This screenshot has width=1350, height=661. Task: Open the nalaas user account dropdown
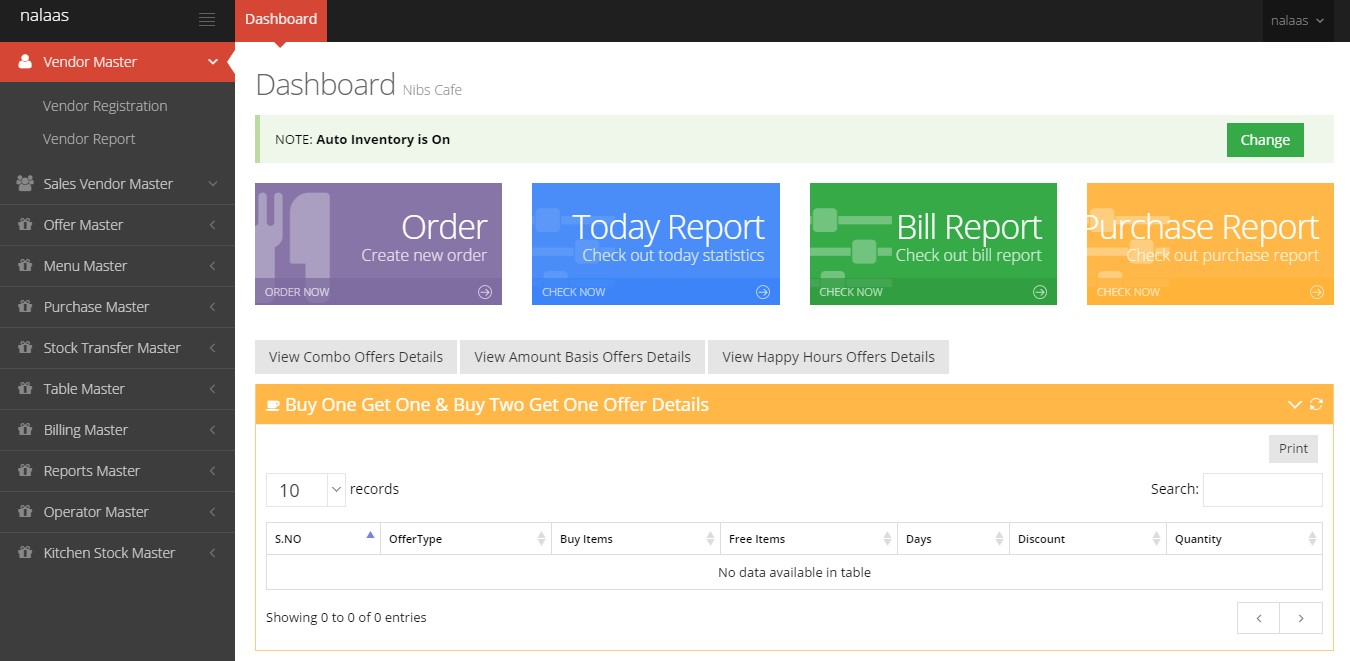1297,20
